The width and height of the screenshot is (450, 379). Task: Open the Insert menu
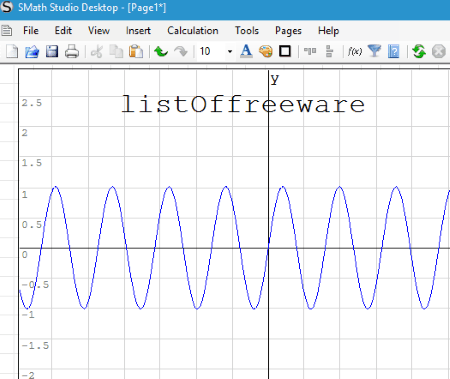(x=138, y=31)
